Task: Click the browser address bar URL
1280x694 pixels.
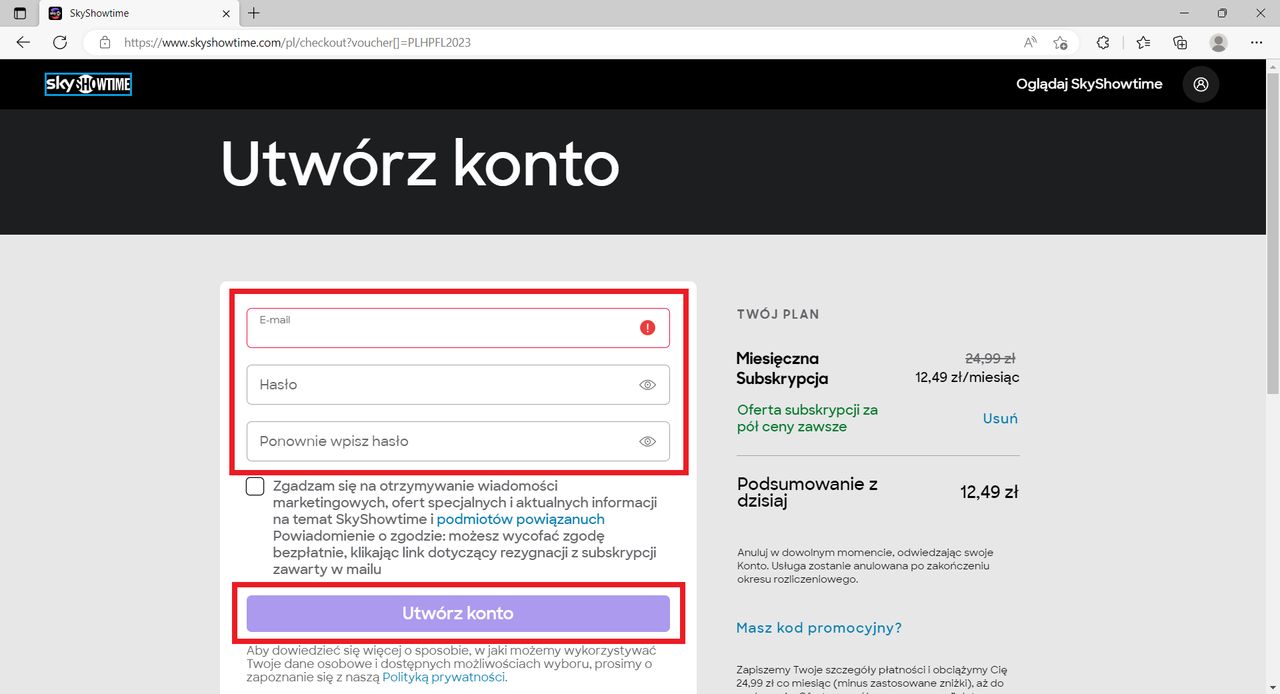Action: pyautogui.click(x=297, y=43)
